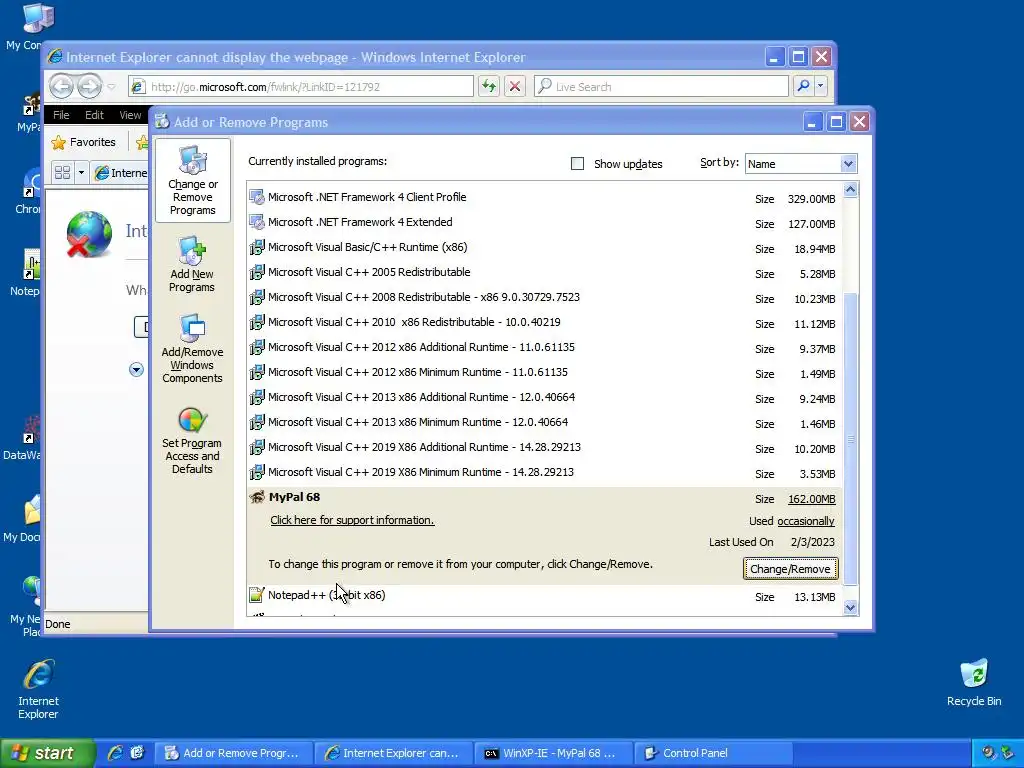Click the IE Quick Tabs grid icon

63,172
